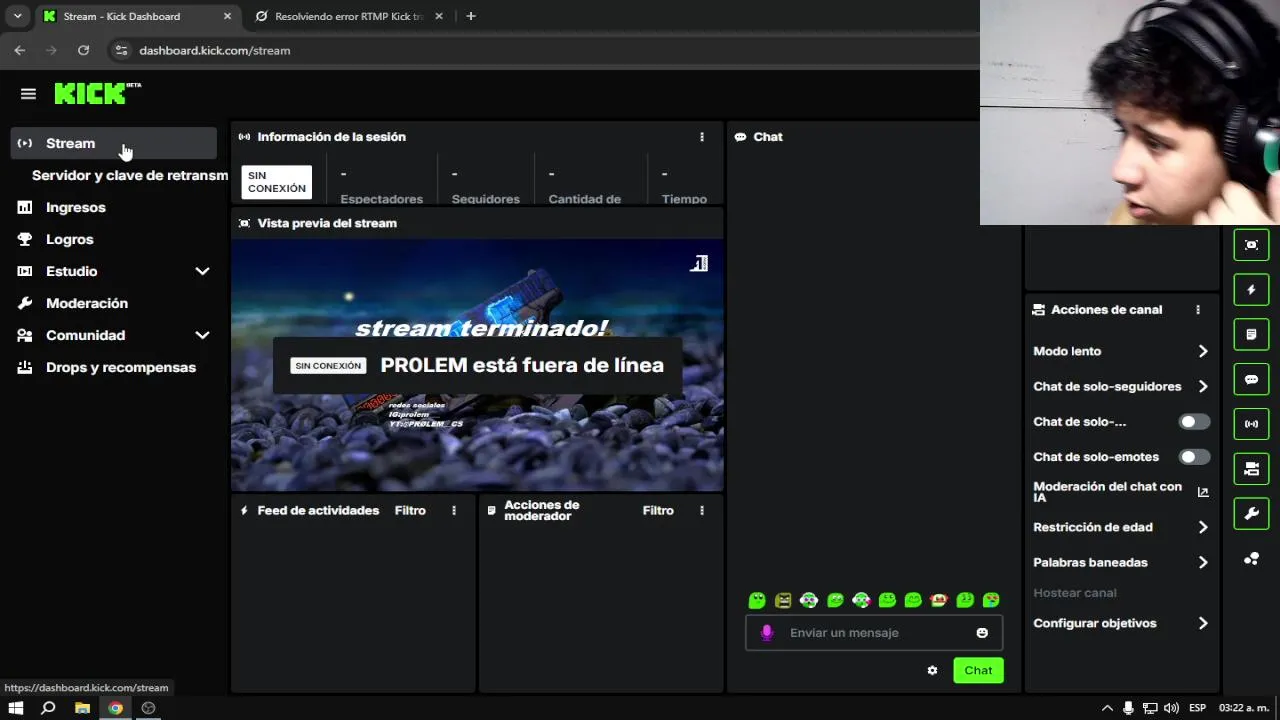The image size is (1280, 720).
Task: Insert the red bandana emote
Action: coord(939,600)
